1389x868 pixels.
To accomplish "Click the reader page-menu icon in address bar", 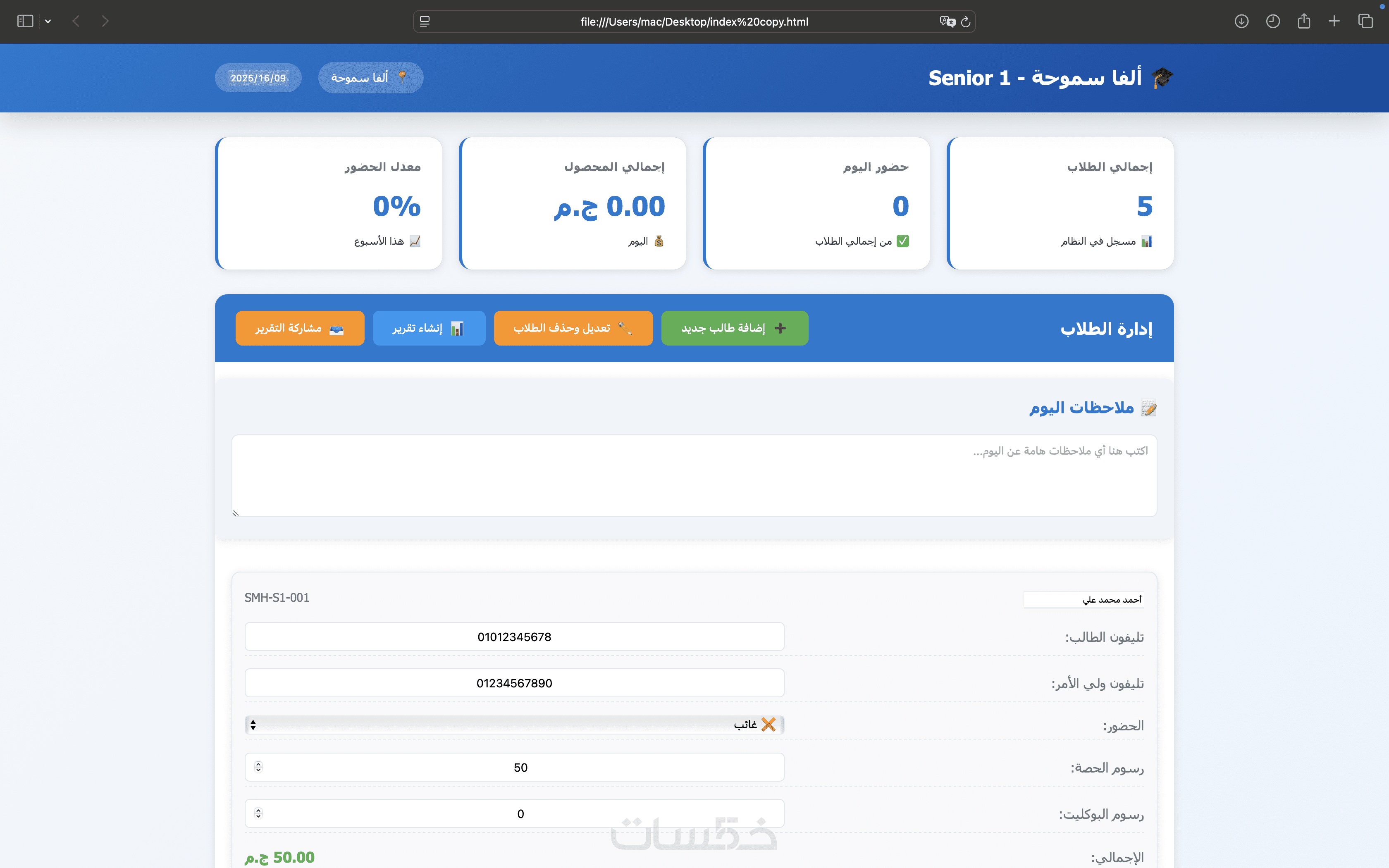I will point(425,22).
